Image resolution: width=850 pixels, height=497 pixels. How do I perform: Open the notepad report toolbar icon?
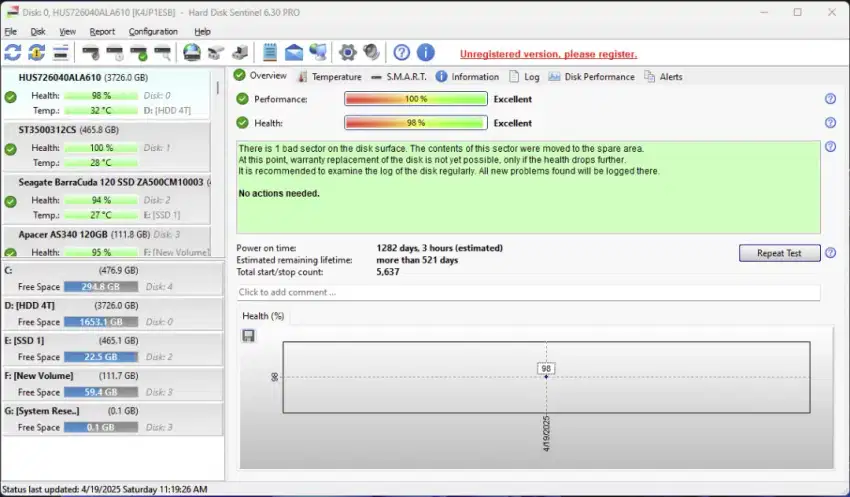[269, 53]
